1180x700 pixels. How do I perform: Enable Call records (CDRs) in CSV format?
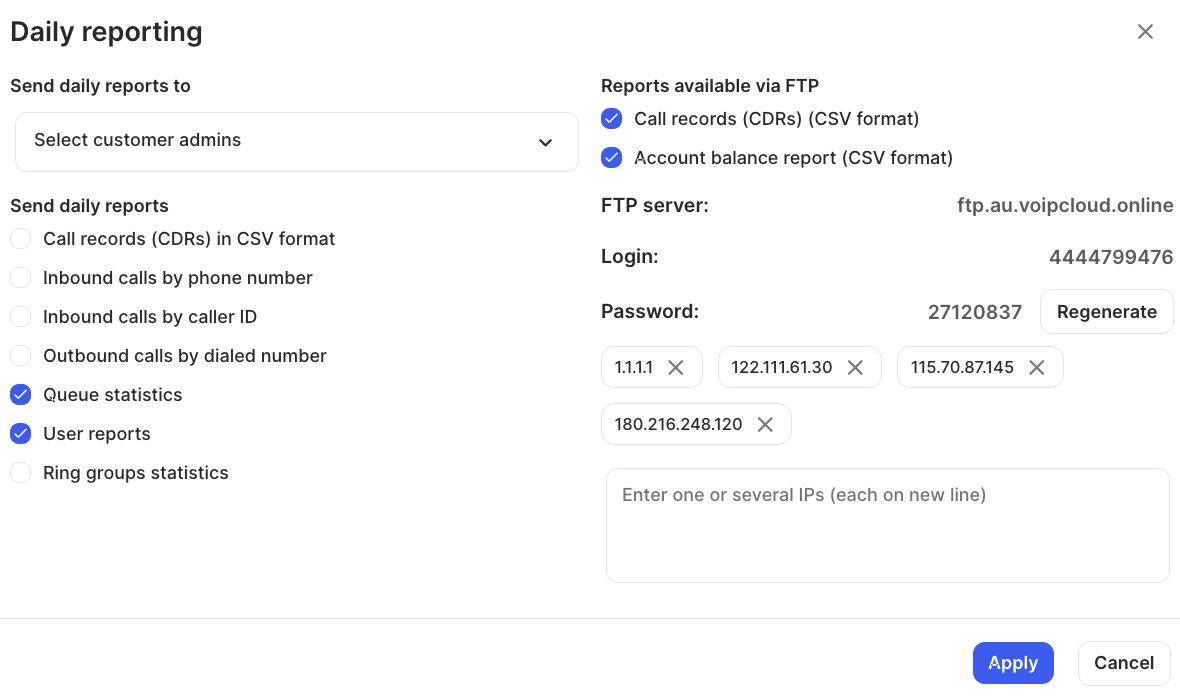pos(20,239)
